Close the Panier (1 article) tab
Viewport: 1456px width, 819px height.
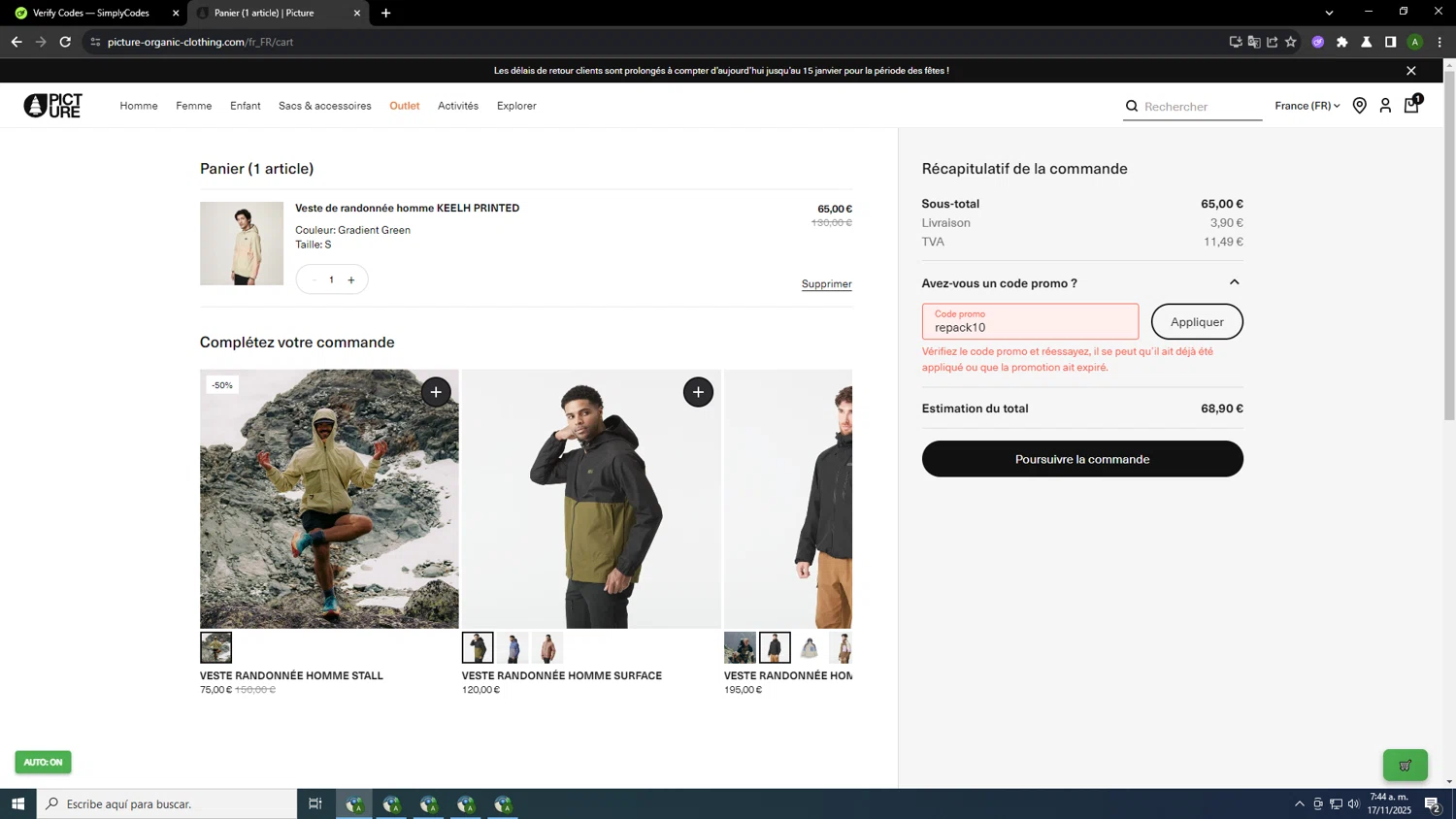coord(357,14)
